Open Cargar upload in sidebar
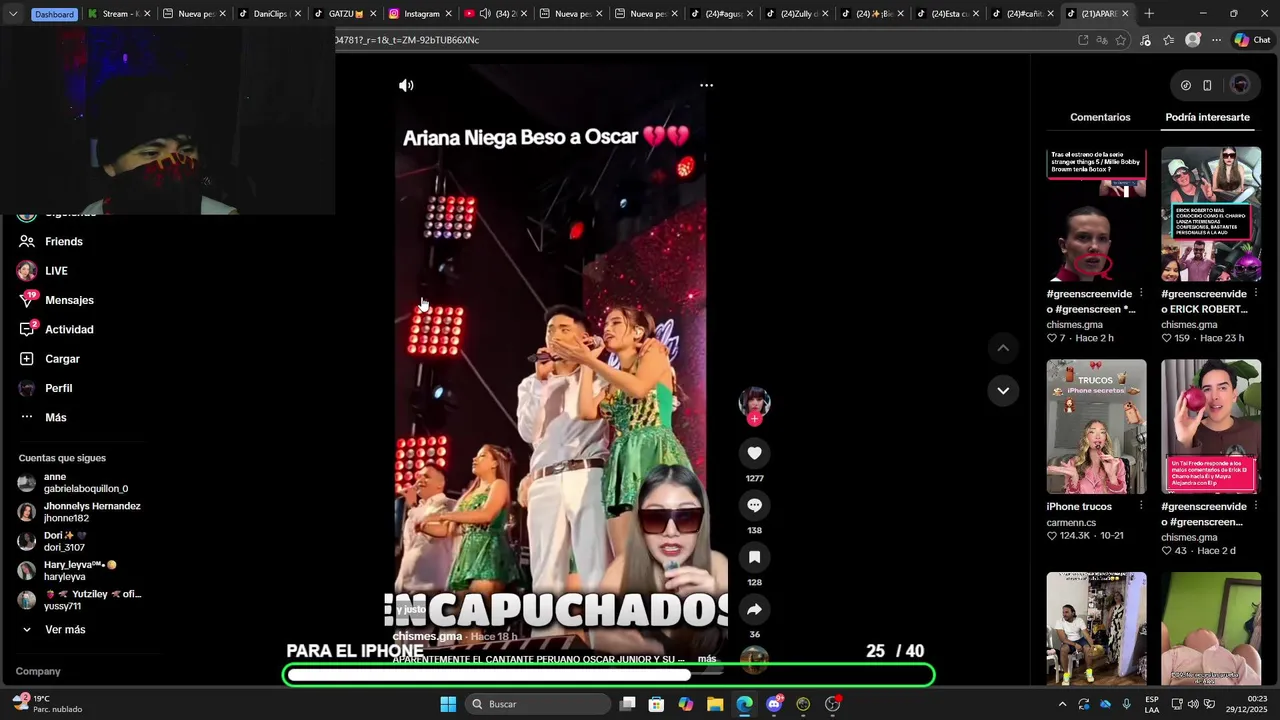Image resolution: width=1280 pixels, height=720 pixels. (x=62, y=359)
